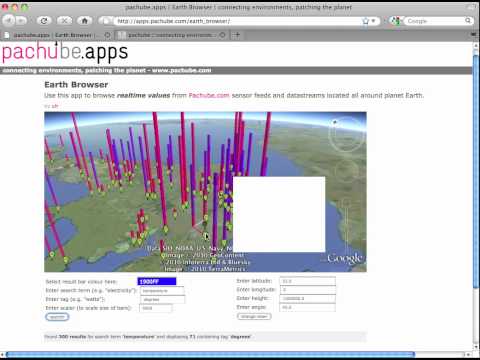Click the horizontal scrollbar thumb
The height and width of the screenshot is (360, 480).
click(211, 354)
